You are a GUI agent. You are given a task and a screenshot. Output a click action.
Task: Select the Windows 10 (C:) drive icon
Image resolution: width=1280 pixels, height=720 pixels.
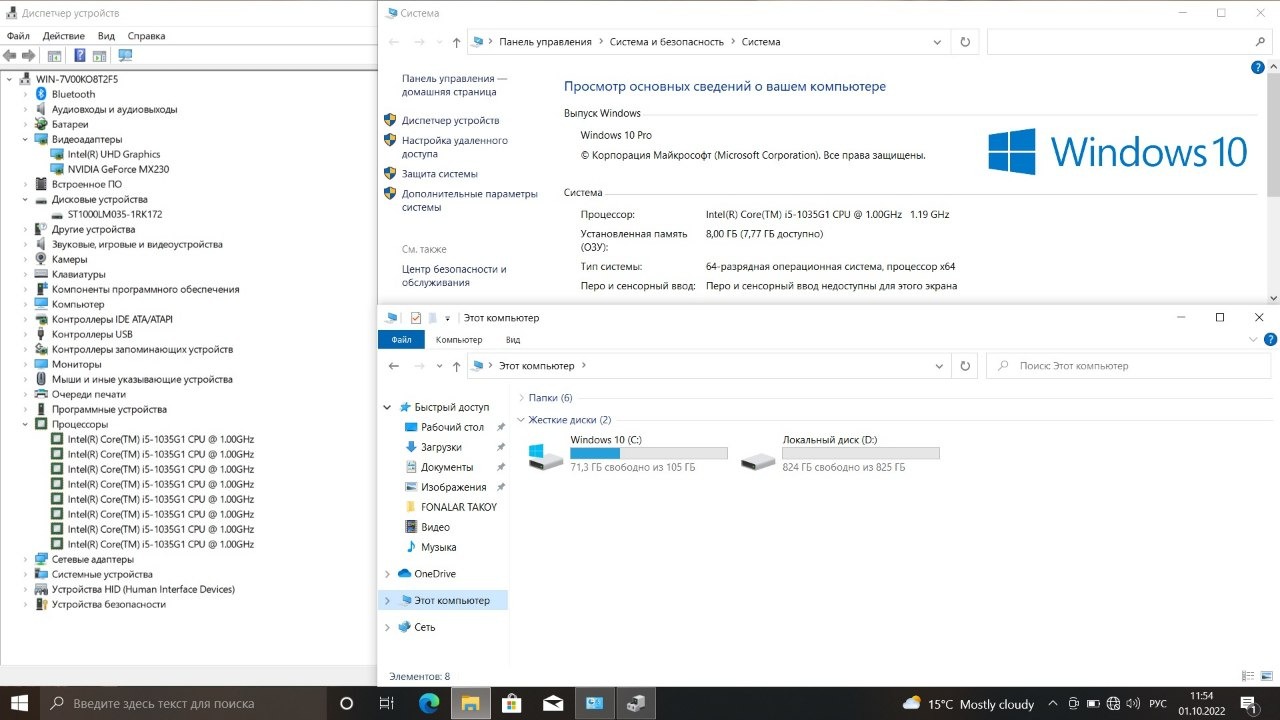[x=547, y=458]
